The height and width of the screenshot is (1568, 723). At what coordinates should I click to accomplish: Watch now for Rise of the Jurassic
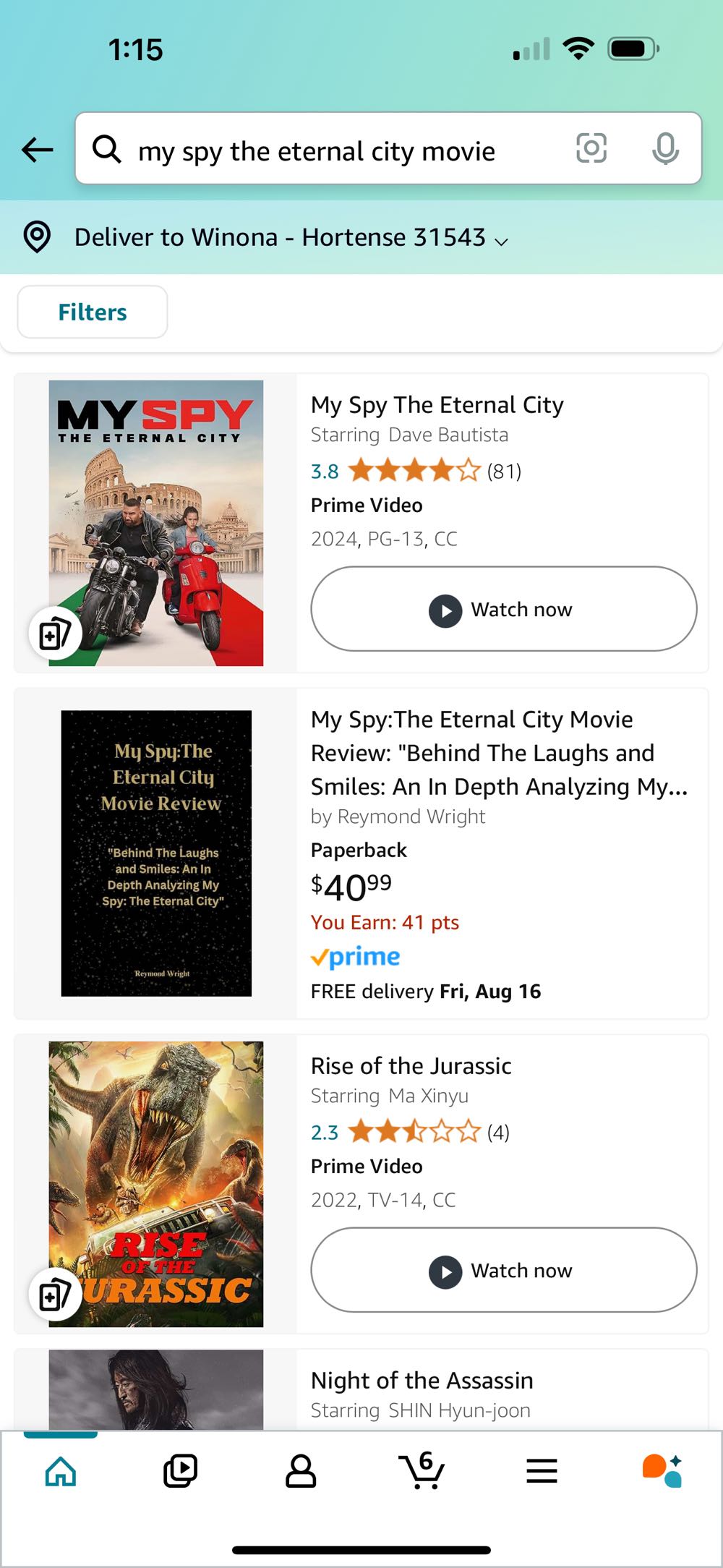pyautogui.click(x=504, y=1270)
